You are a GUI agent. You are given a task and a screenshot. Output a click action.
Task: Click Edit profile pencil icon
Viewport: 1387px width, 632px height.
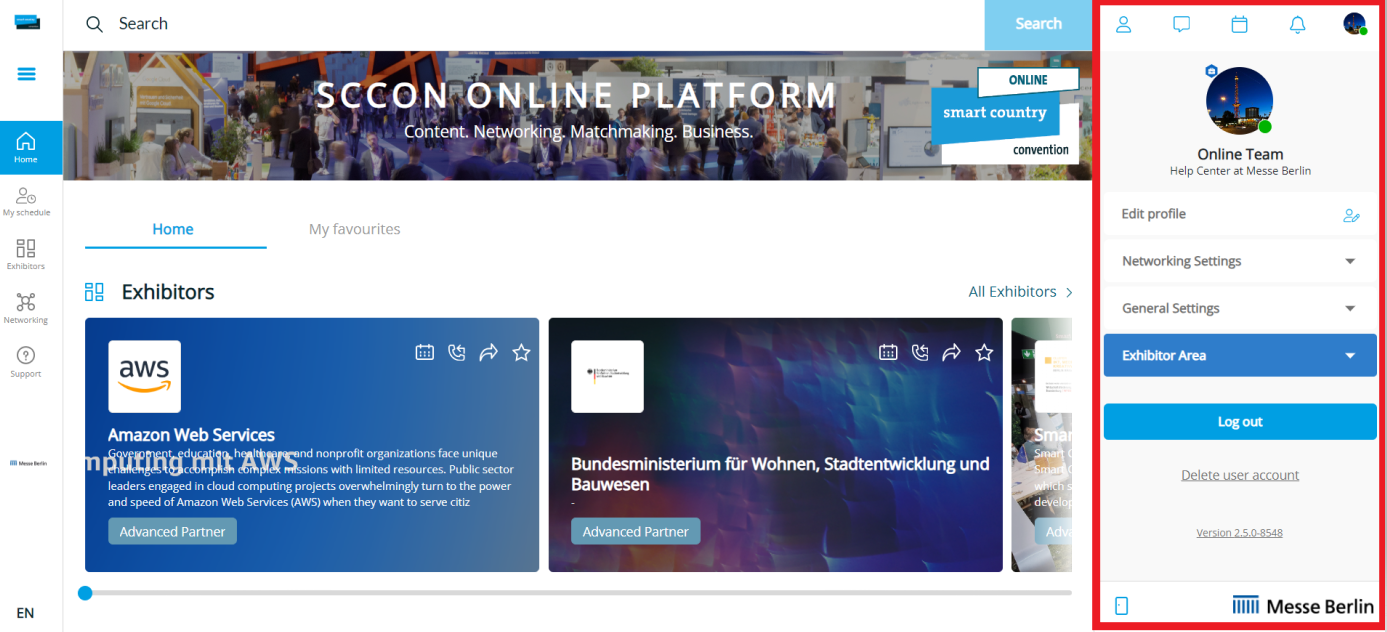click(x=1351, y=215)
